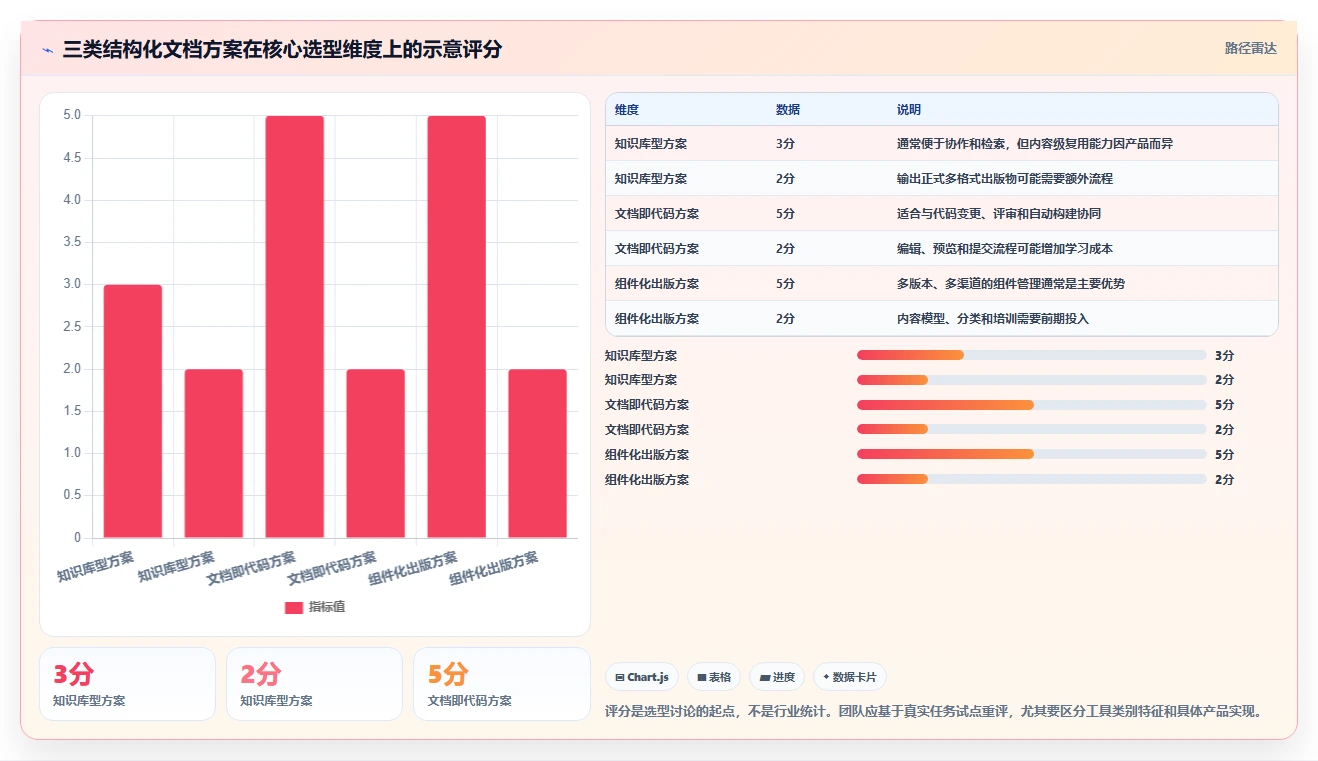Click the 0.5 tick on the y-axis
This screenshot has height=761, width=1318.
coord(72,495)
